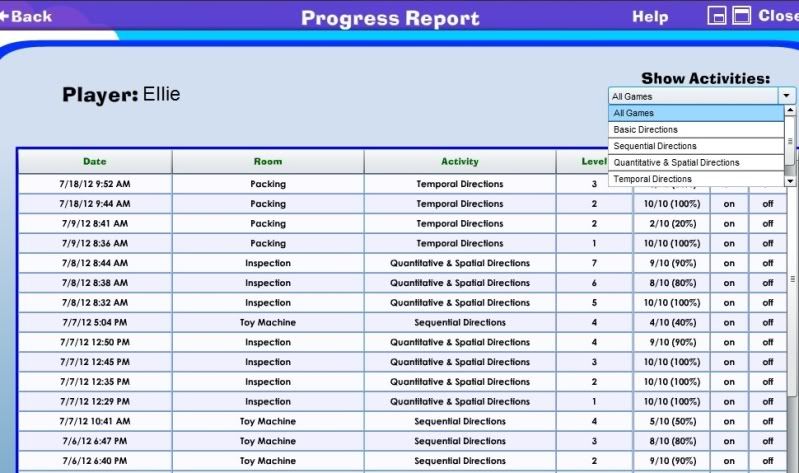Click the minimize window icon in header
This screenshot has width=799, height=473.
click(x=716, y=16)
